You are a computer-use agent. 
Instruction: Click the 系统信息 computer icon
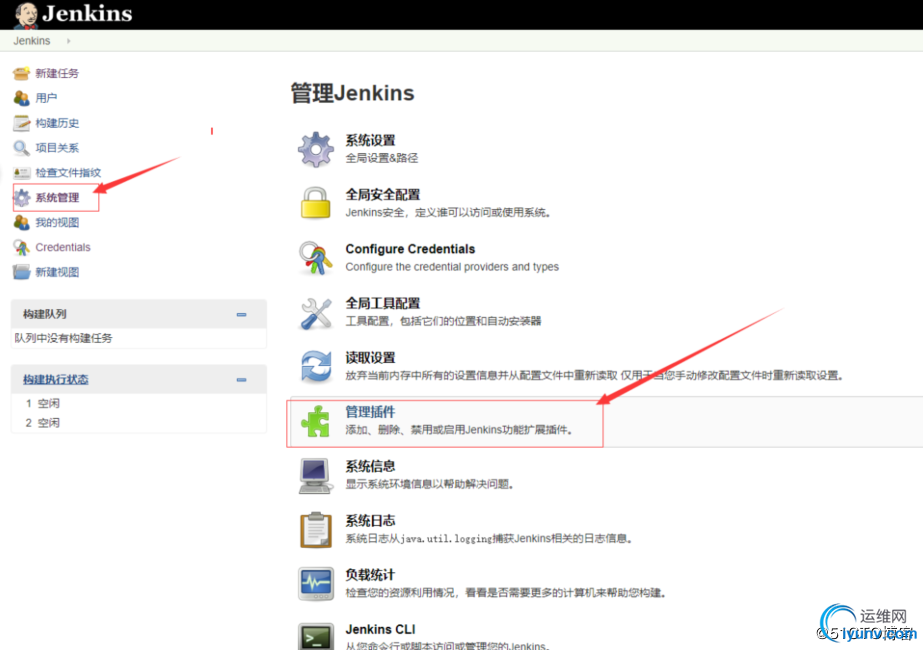[316, 476]
